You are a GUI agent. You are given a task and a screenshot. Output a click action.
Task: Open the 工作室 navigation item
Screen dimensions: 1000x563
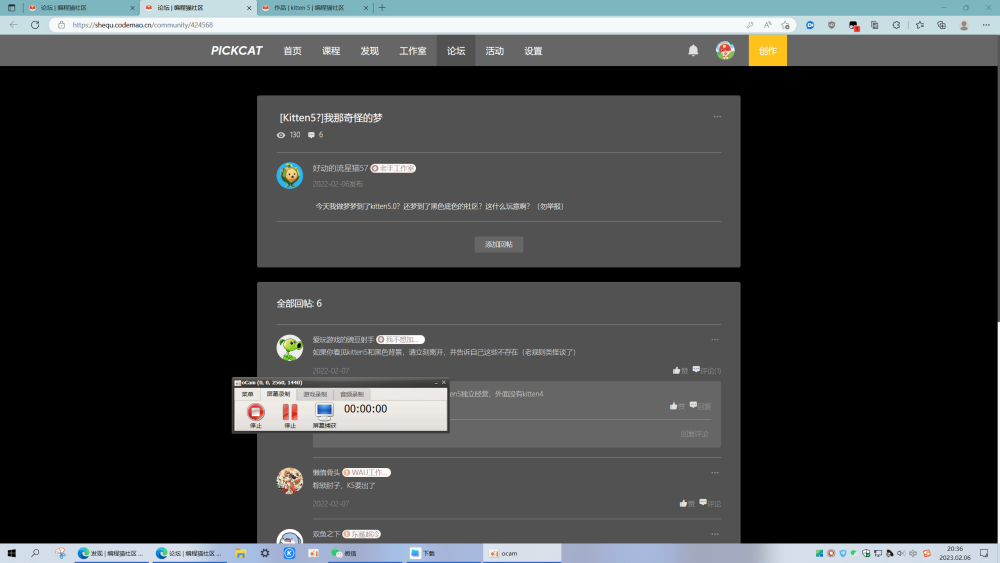click(x=413, y=51)
